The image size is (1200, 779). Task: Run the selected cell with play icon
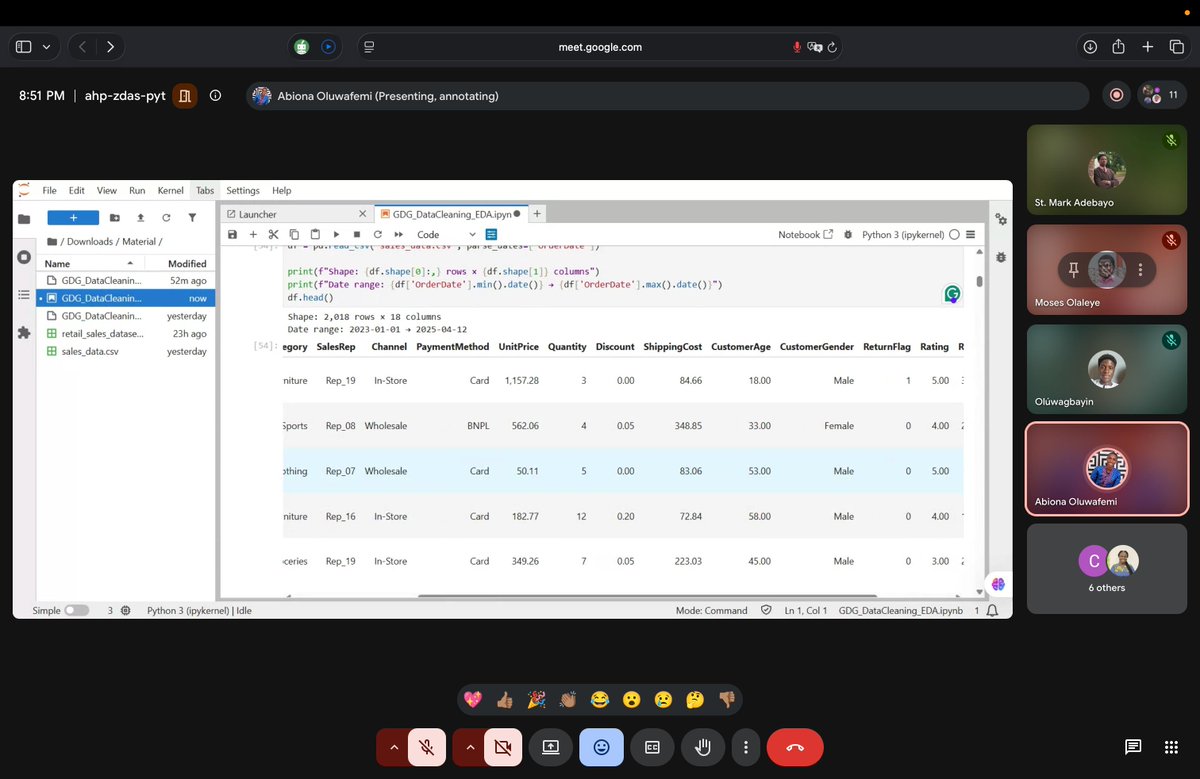click(336, 234)
